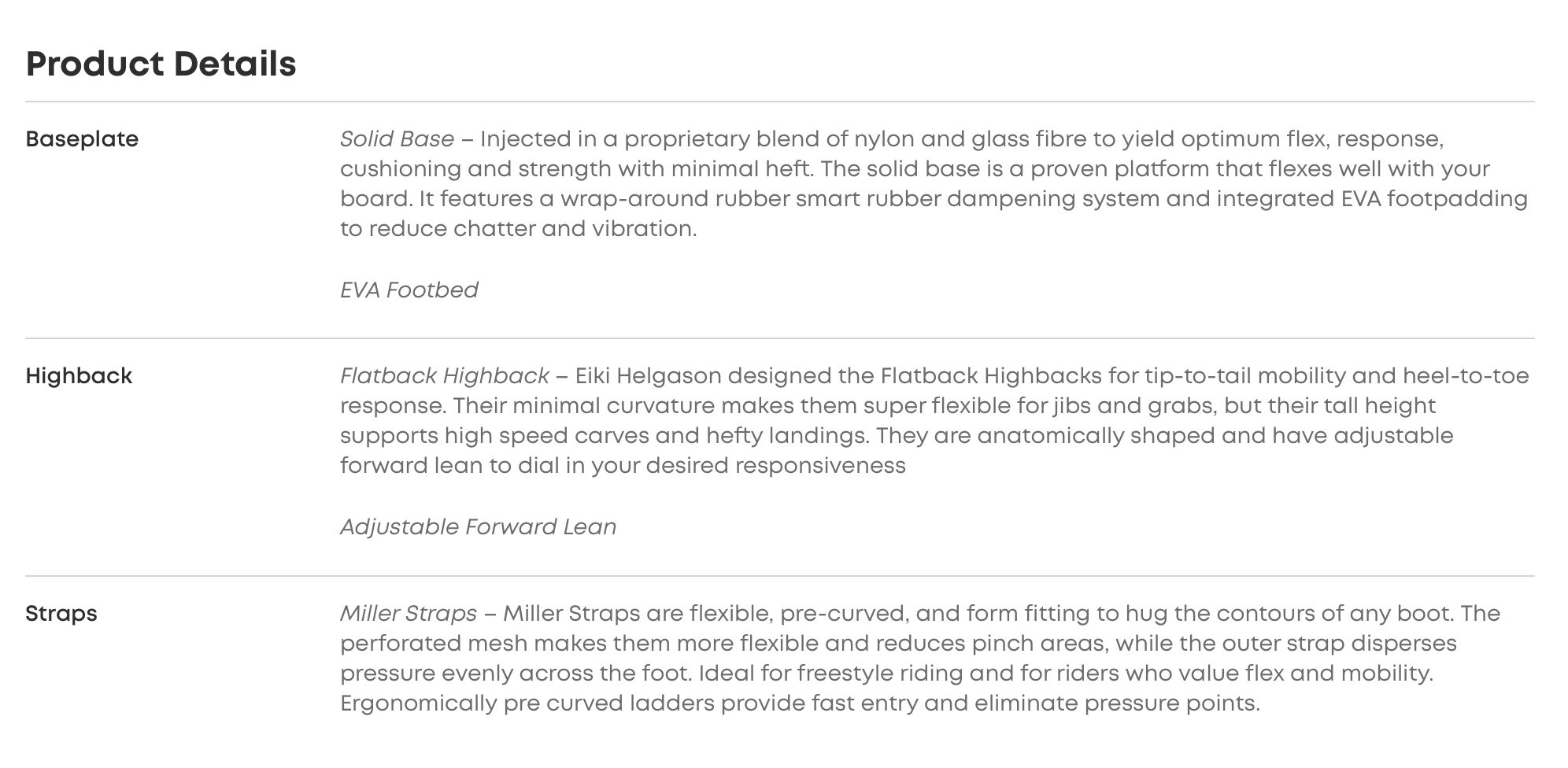Click the EVA Footbed feature text
Viewport: 1568px width, 768px height.
(409, 290)
